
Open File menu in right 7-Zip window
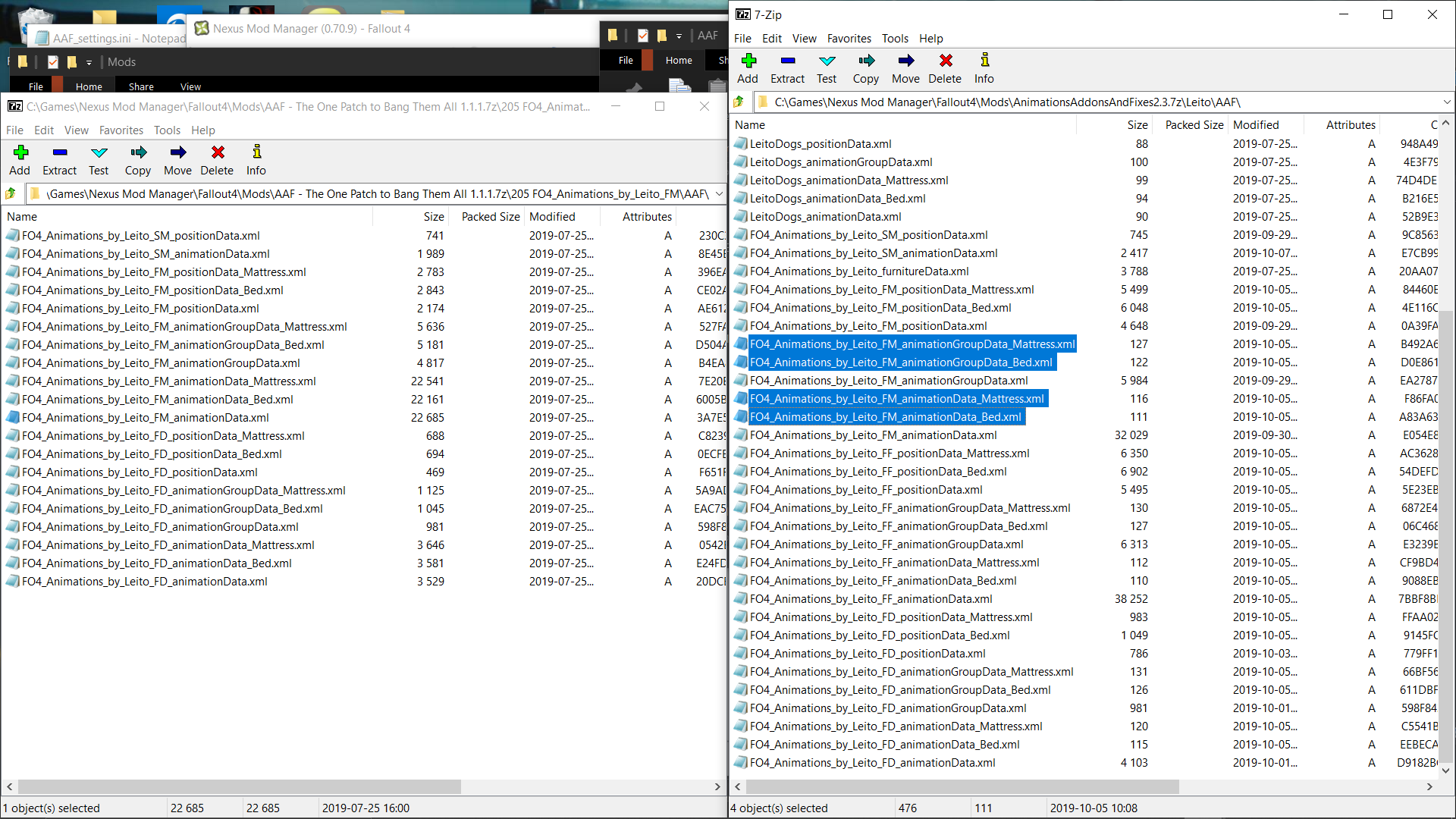point(742,39)
